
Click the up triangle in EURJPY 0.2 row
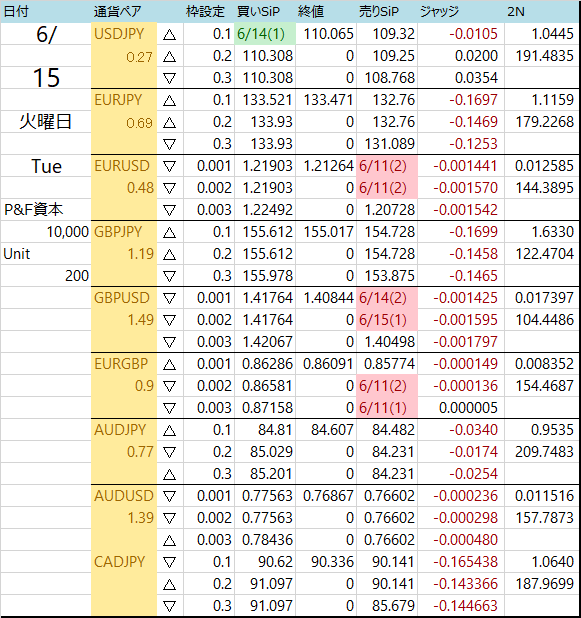[169, 123]
